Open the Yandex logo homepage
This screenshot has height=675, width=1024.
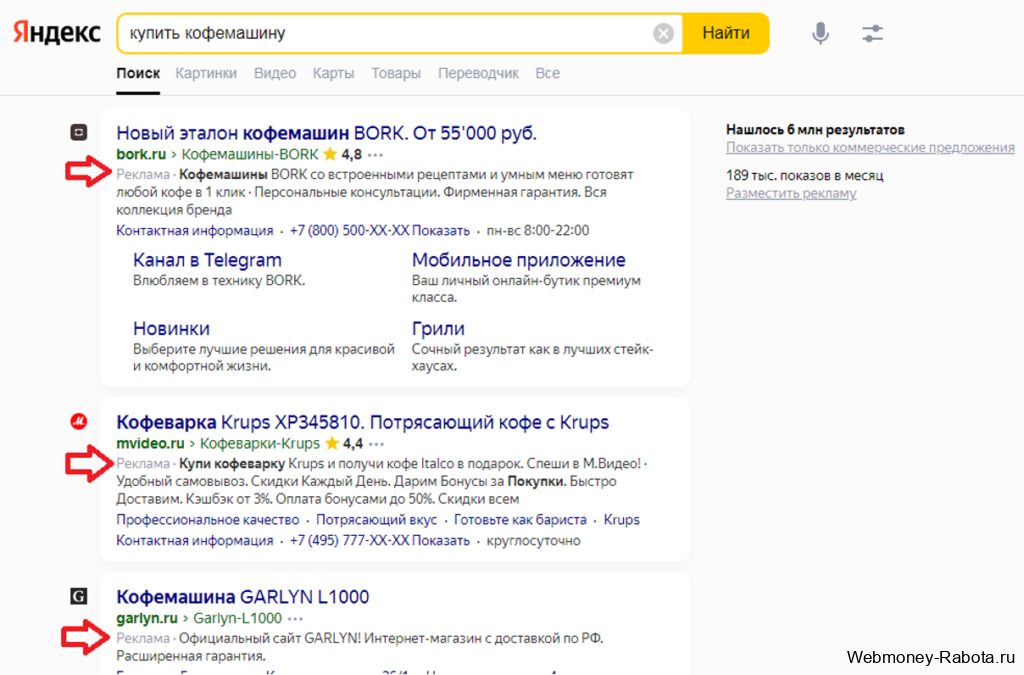pos(57,33)
